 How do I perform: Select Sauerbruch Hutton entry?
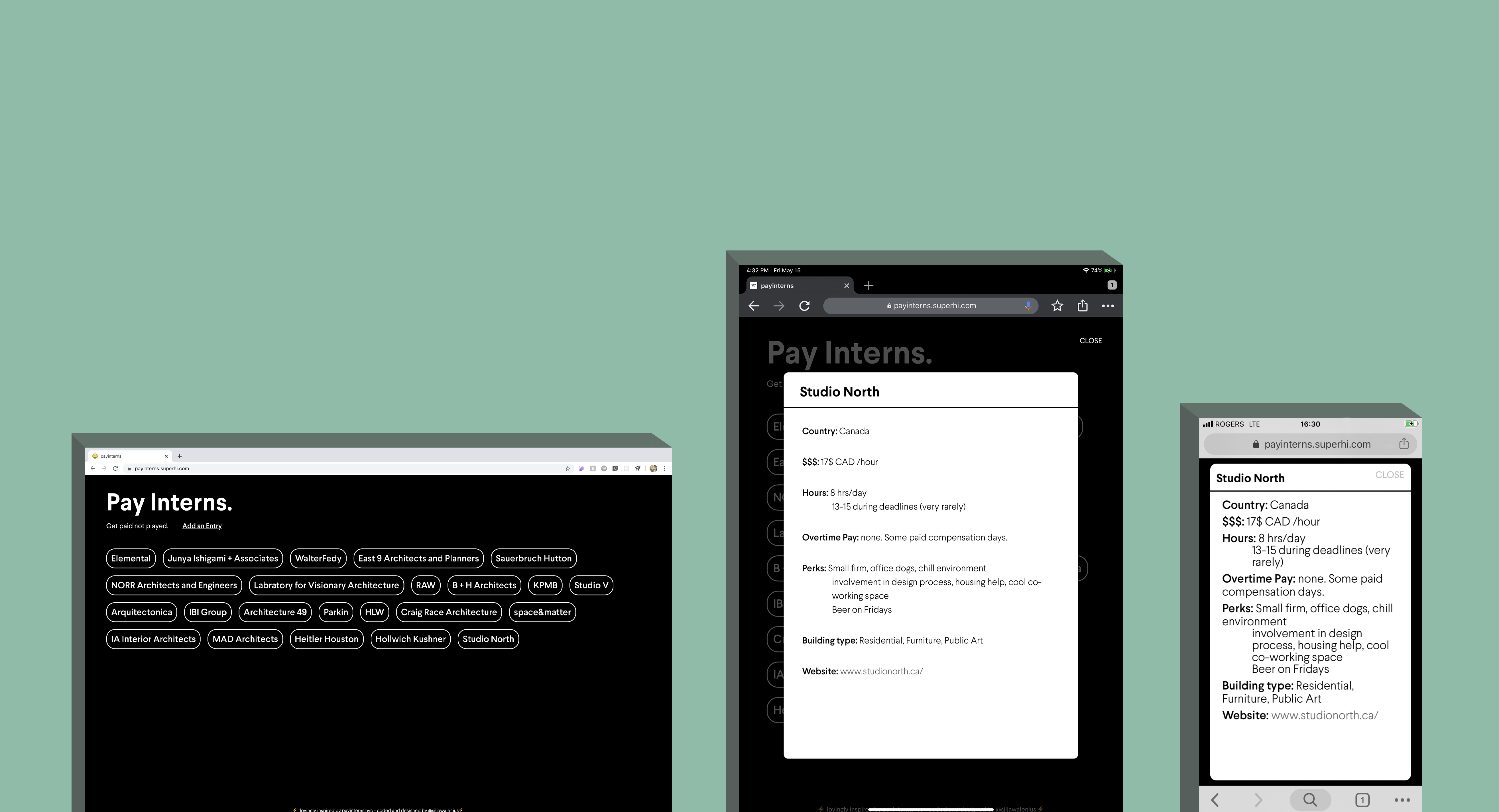[x=534, y=558]
